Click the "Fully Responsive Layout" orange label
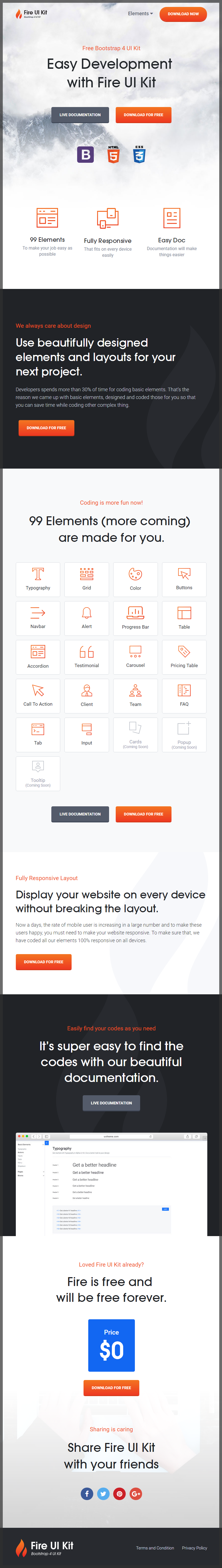 [46, 878]
